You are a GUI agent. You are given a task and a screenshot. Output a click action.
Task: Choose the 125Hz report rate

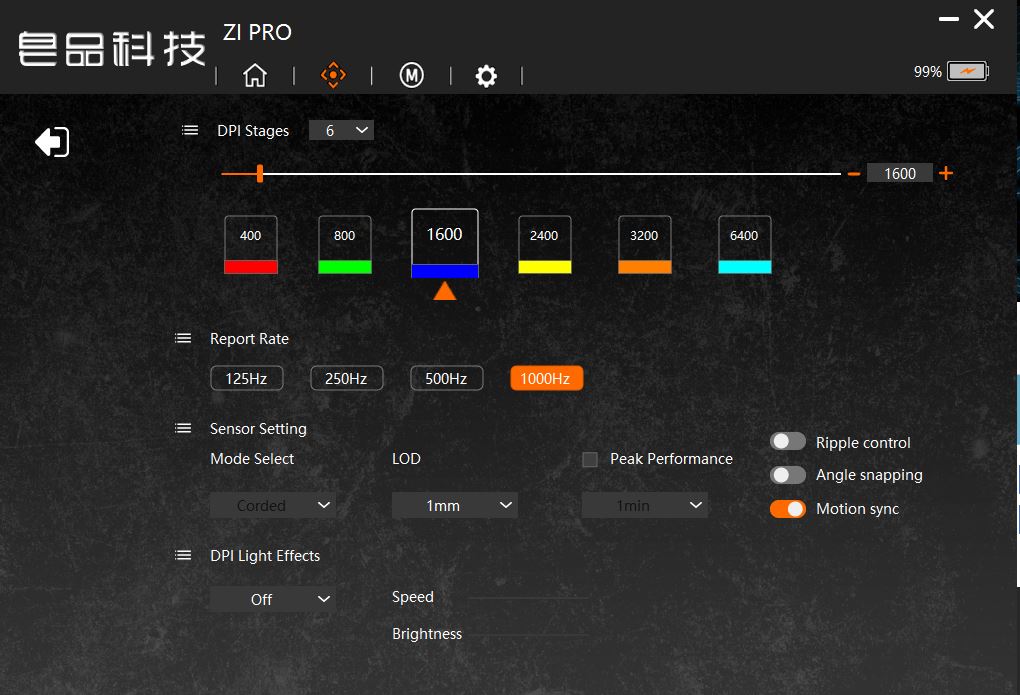click(x=246, y=379)
